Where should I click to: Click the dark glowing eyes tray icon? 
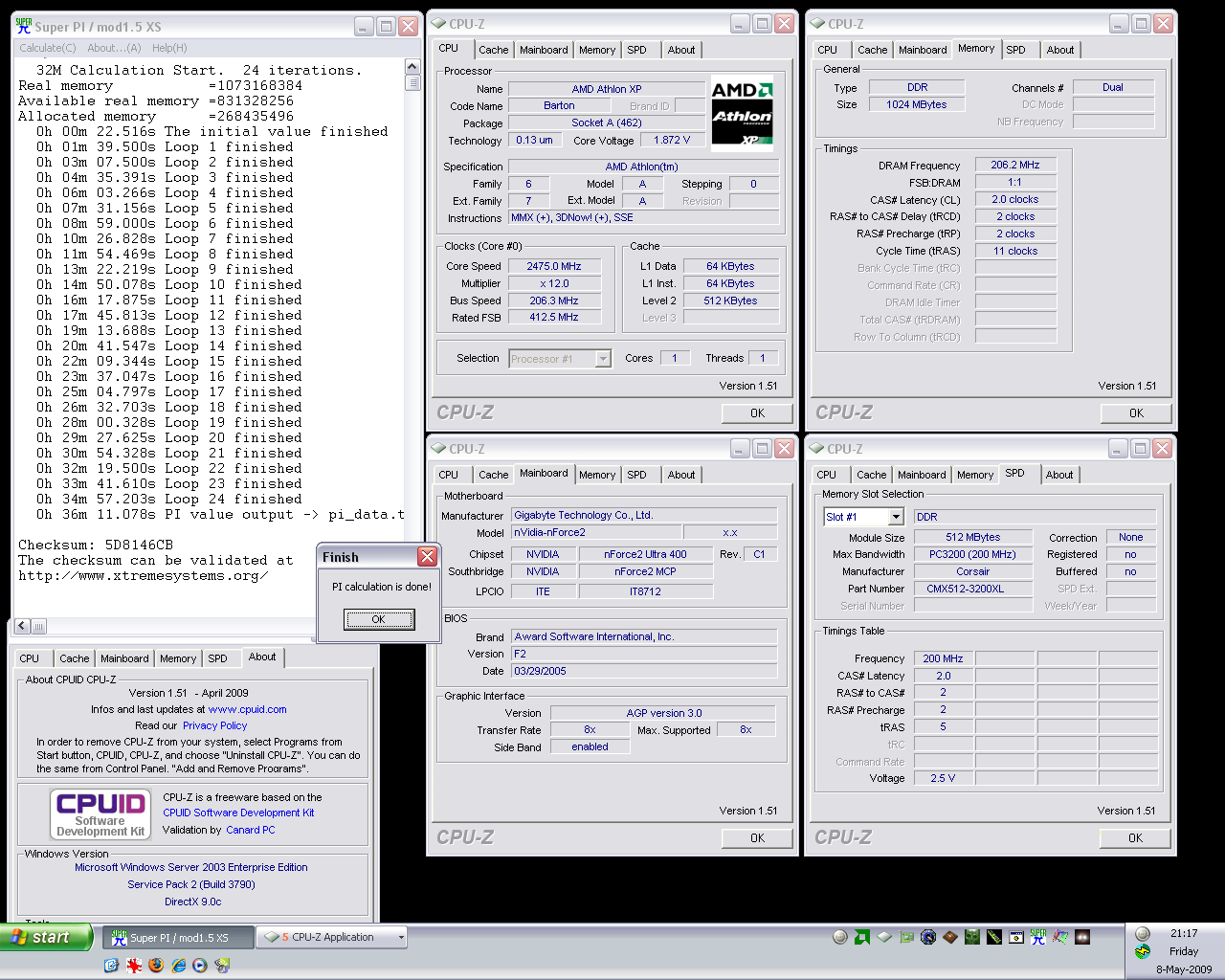pos(1082,937)
